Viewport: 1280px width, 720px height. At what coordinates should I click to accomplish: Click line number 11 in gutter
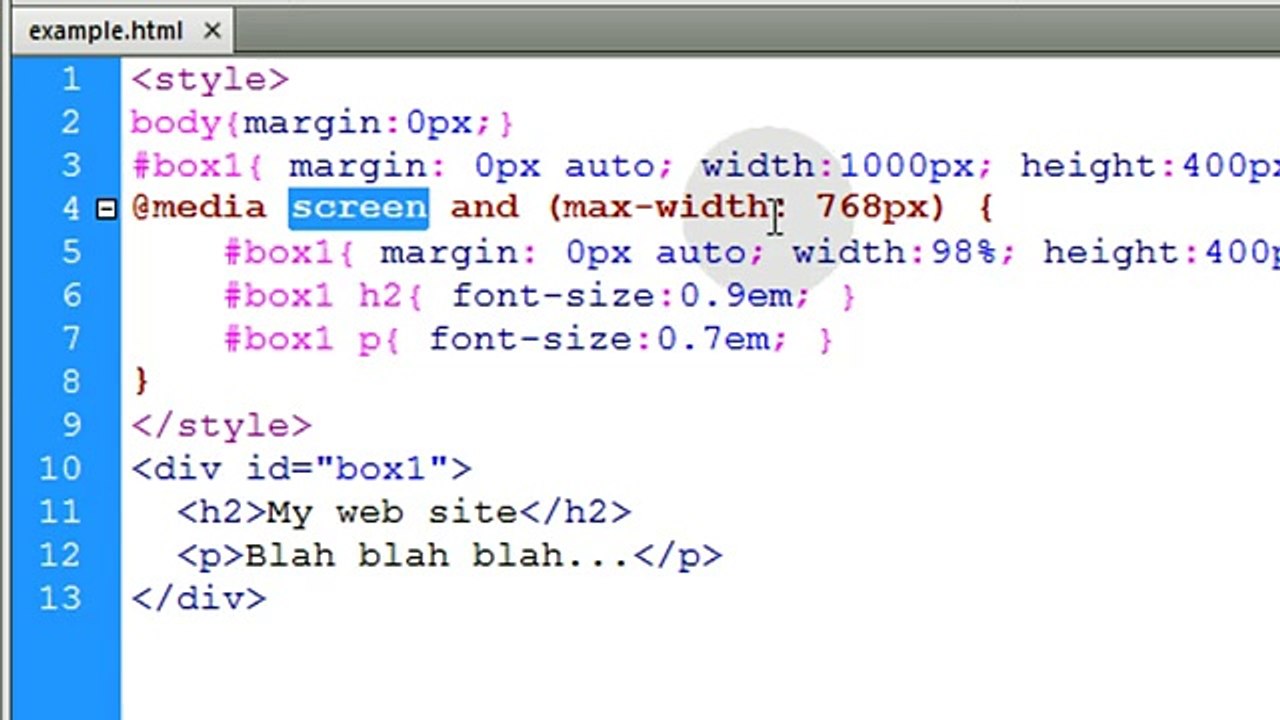click(59, 512)
